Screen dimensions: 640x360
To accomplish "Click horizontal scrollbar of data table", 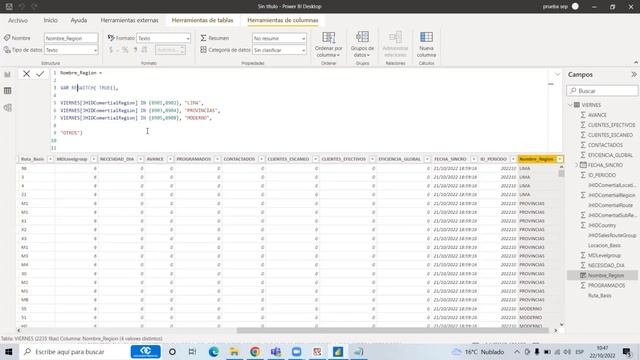I will point(393,330).
